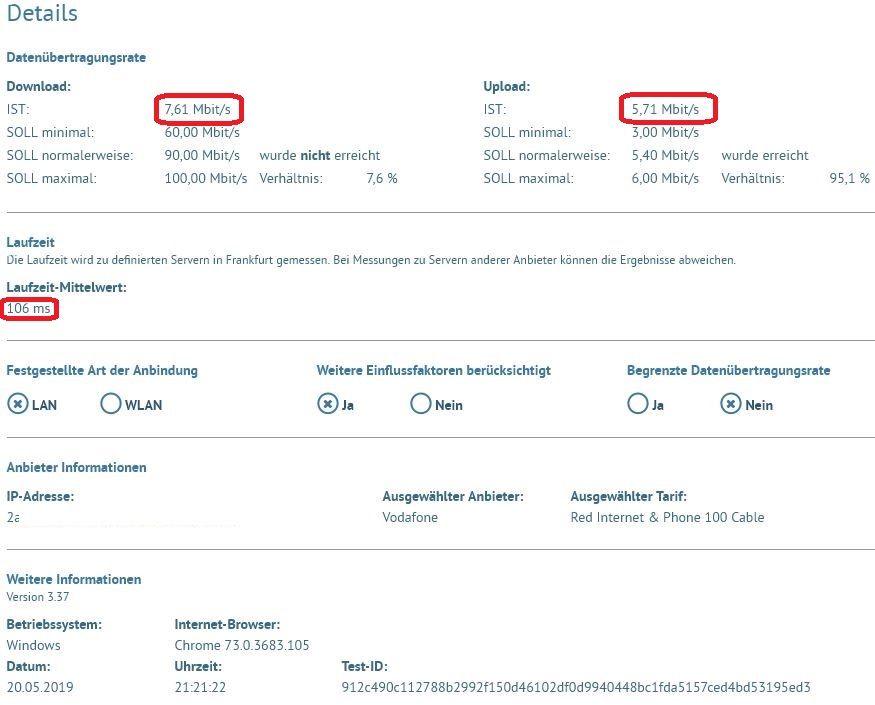Click the time value 21:21:22
The image size is (875, 705).
click(199, 686)
